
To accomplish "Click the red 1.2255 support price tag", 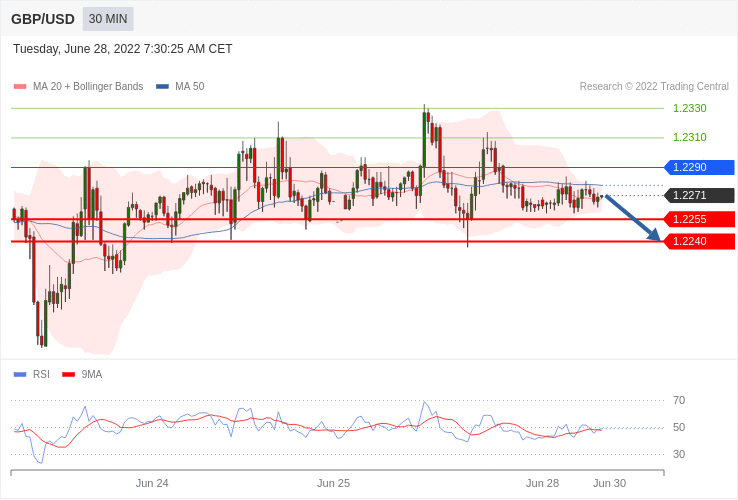I will [699, 219].
